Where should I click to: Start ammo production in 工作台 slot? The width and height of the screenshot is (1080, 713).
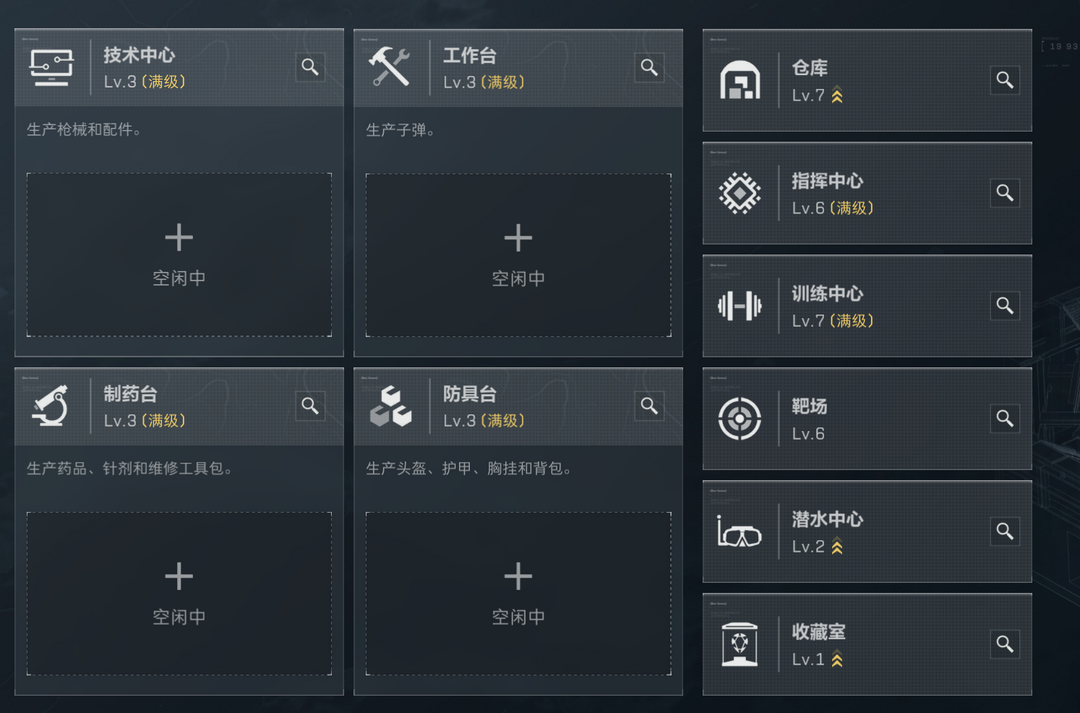518,254
